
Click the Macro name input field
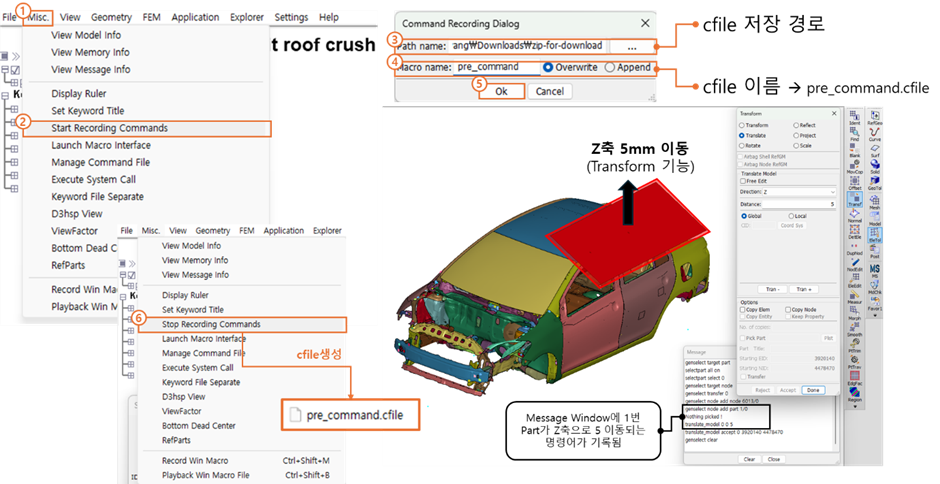(x=495, y=68)
